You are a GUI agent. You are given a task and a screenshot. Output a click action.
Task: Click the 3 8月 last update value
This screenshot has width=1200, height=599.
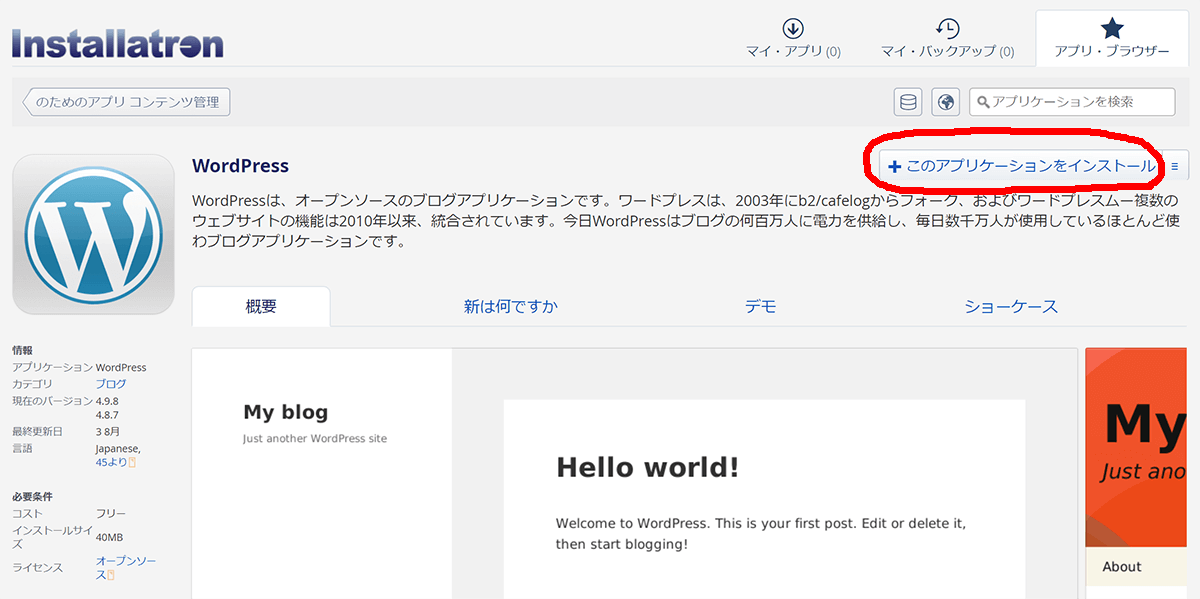(109, 432)
